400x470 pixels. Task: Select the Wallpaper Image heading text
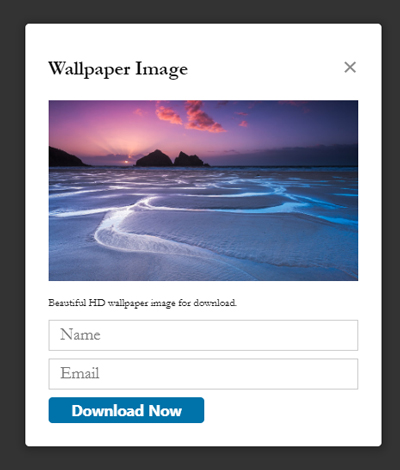[118, 69]
